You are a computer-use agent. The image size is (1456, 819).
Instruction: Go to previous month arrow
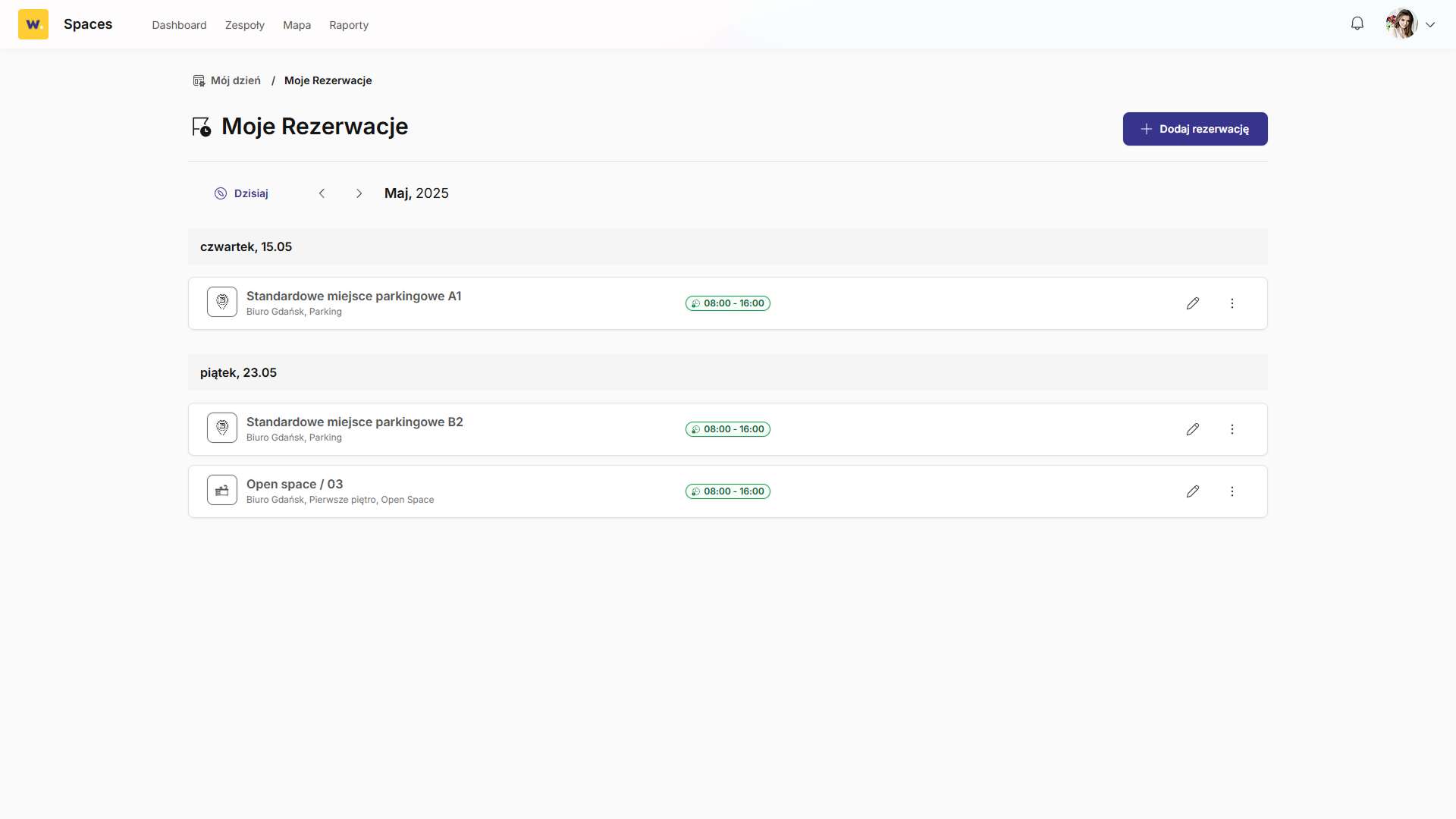pyautogui.click(x=322, y=193)
